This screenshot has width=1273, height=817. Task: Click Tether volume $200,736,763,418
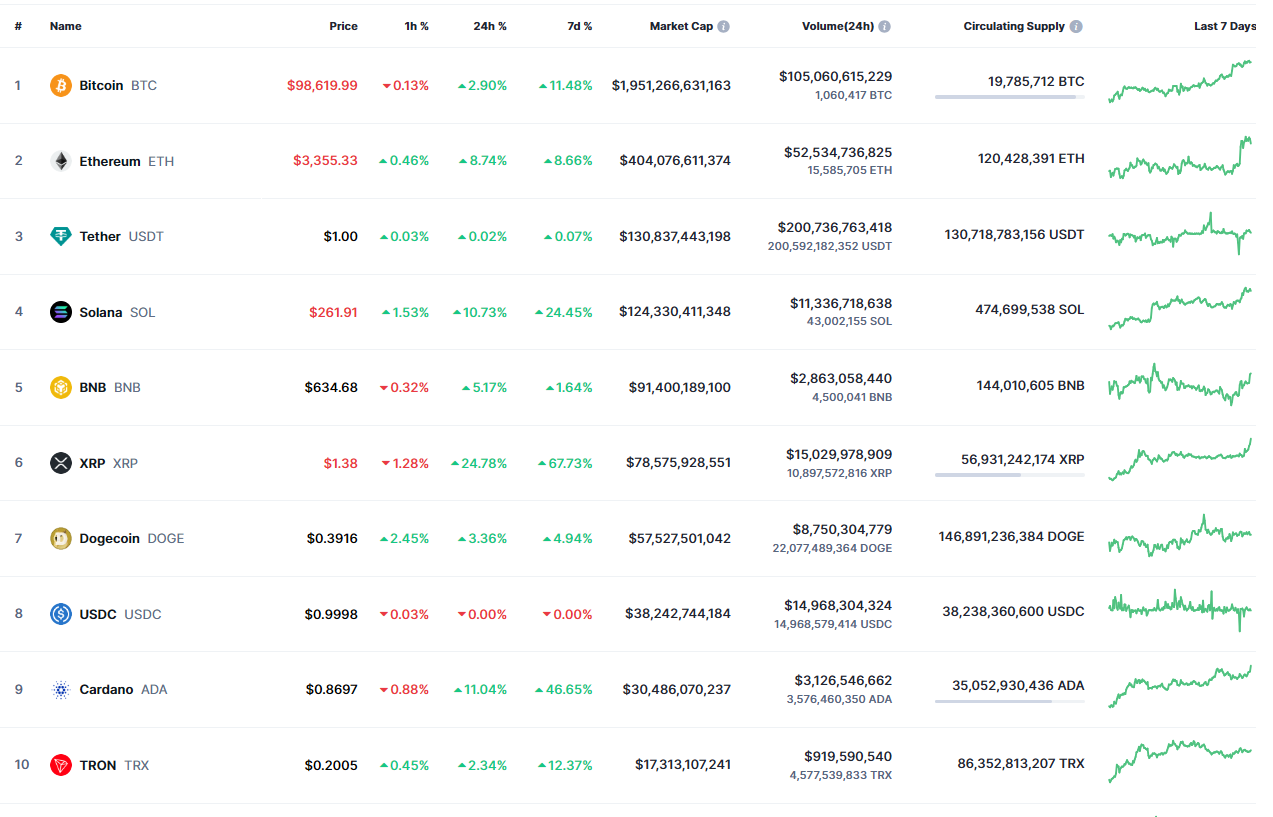835,228
